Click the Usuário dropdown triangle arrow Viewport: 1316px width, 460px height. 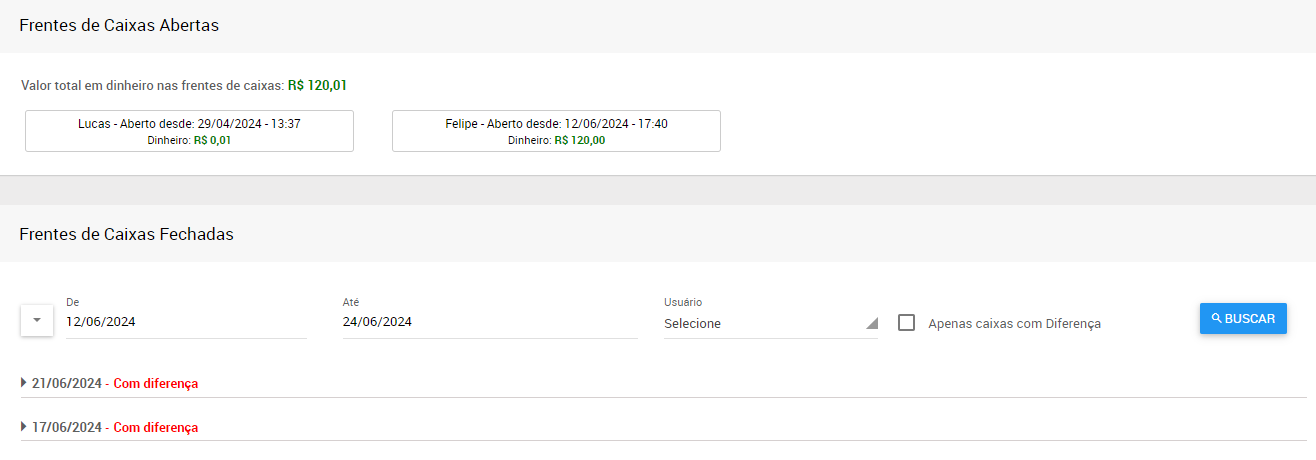(x=871, y=323)
